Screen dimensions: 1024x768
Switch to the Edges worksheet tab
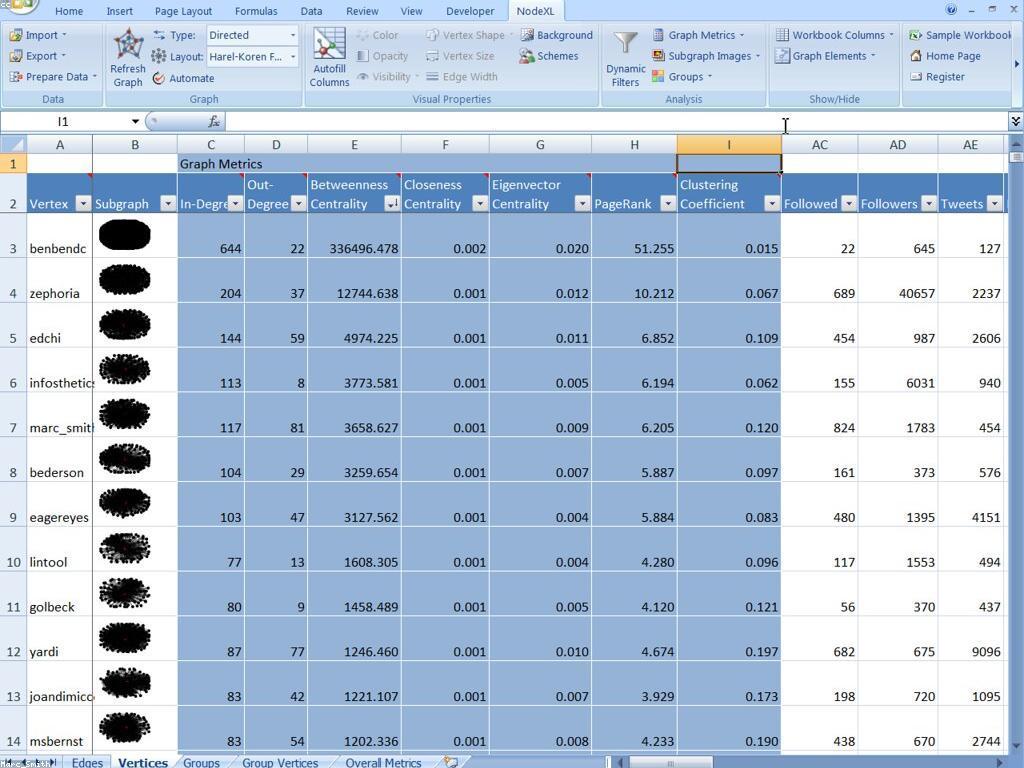tap(87, 762)
